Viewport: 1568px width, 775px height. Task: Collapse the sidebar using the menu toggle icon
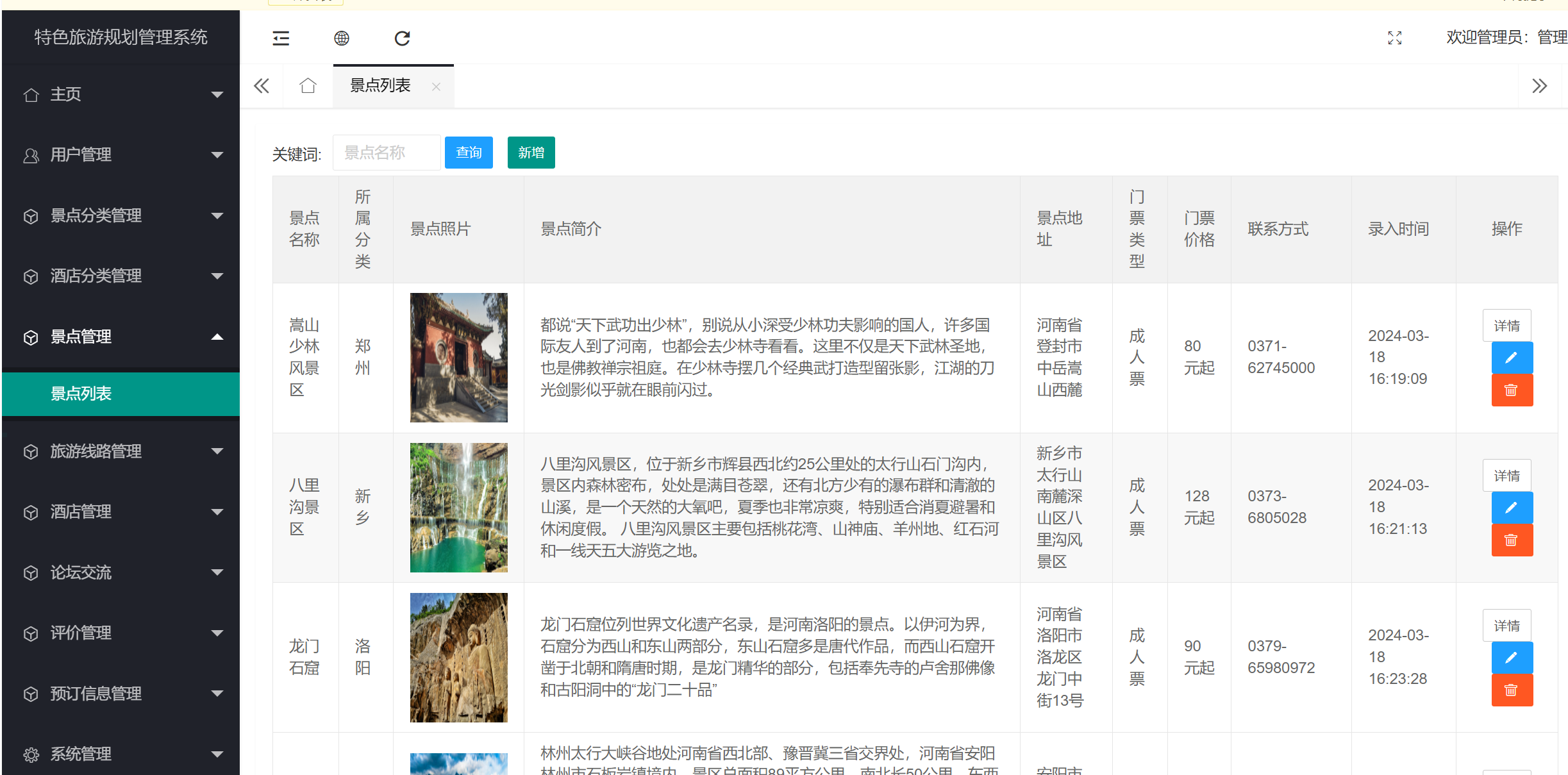280,38
